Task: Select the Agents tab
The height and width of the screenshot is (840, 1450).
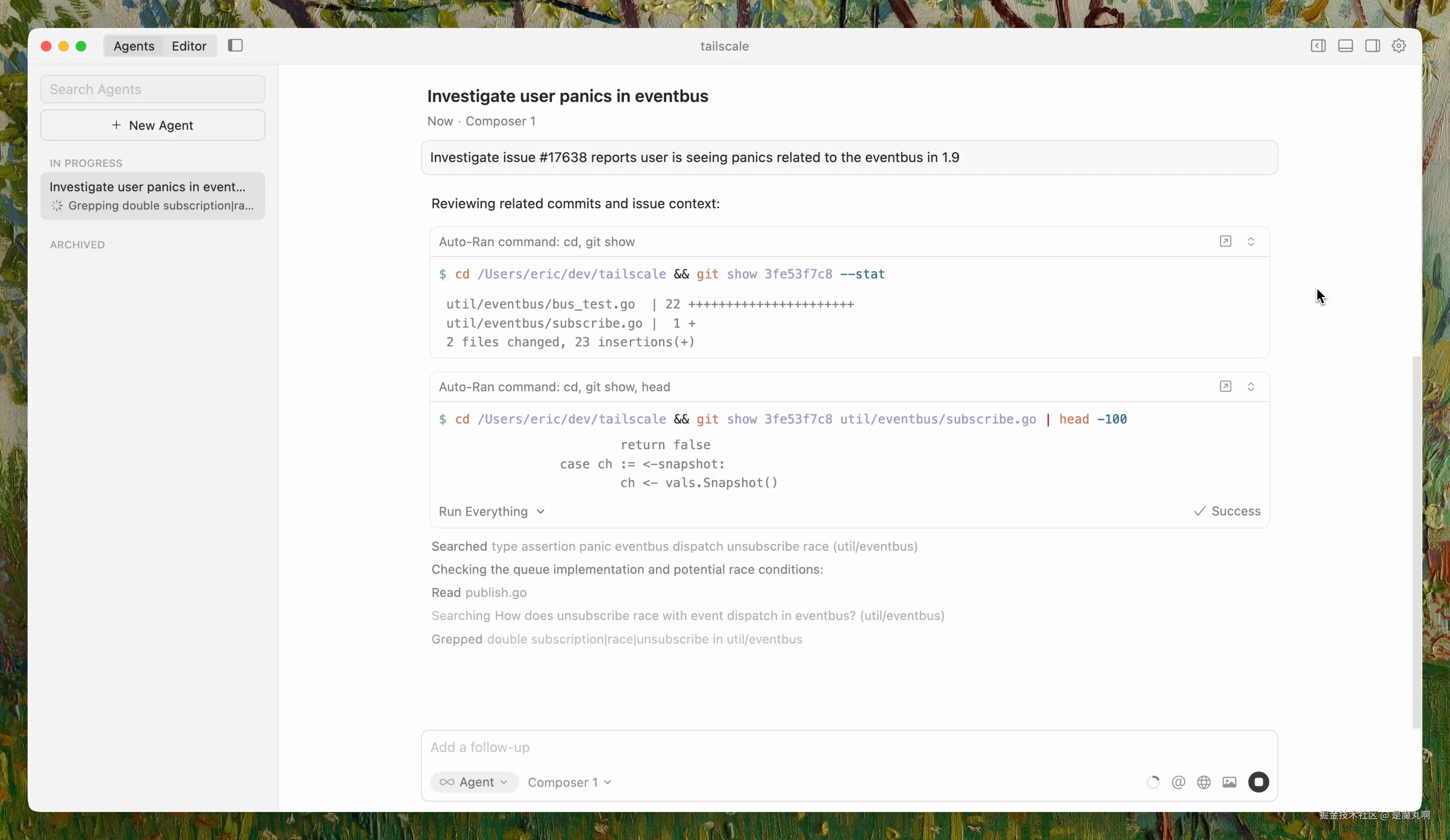Action: pyautogui.click(x=133, y=46)
